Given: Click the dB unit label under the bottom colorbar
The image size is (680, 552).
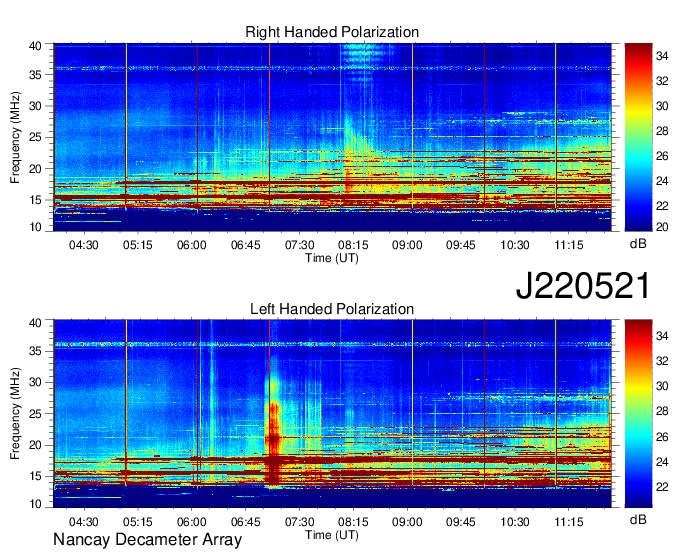Looking at the screenshot, I should (638, 519).
